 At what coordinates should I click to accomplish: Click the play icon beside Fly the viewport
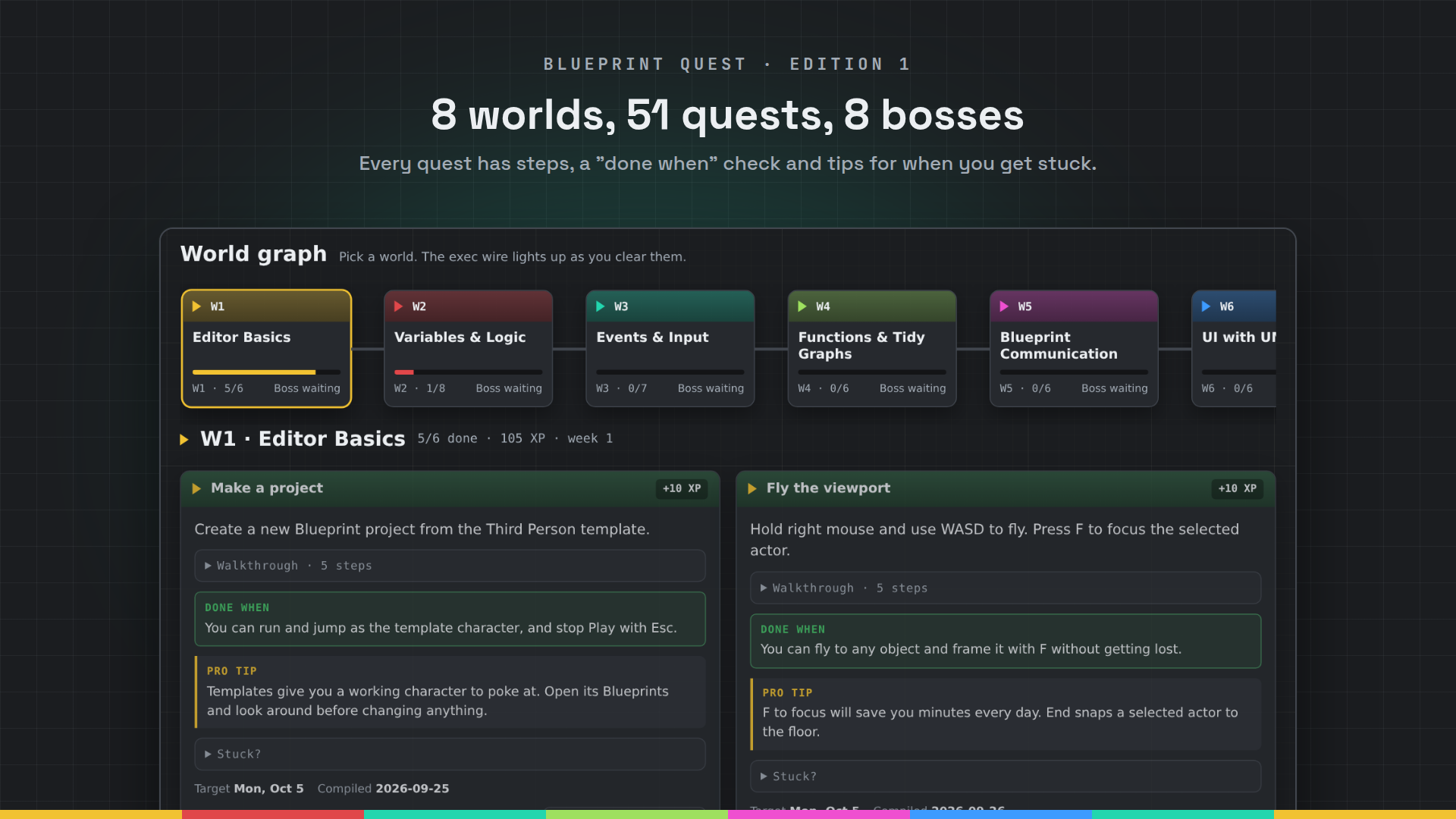pyautogui.click(x=752, y=488)
